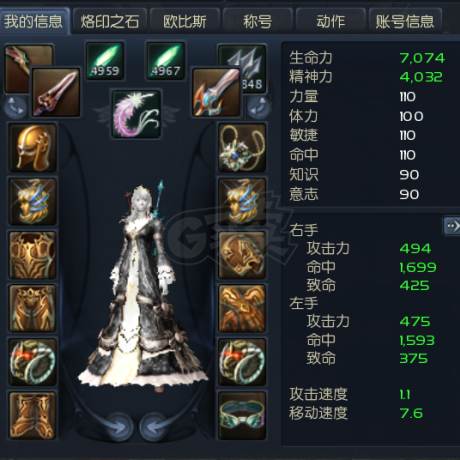This screenshot has height=460, width=460.
Task: Rotate character model with left-side arrow
Action: 118,427
